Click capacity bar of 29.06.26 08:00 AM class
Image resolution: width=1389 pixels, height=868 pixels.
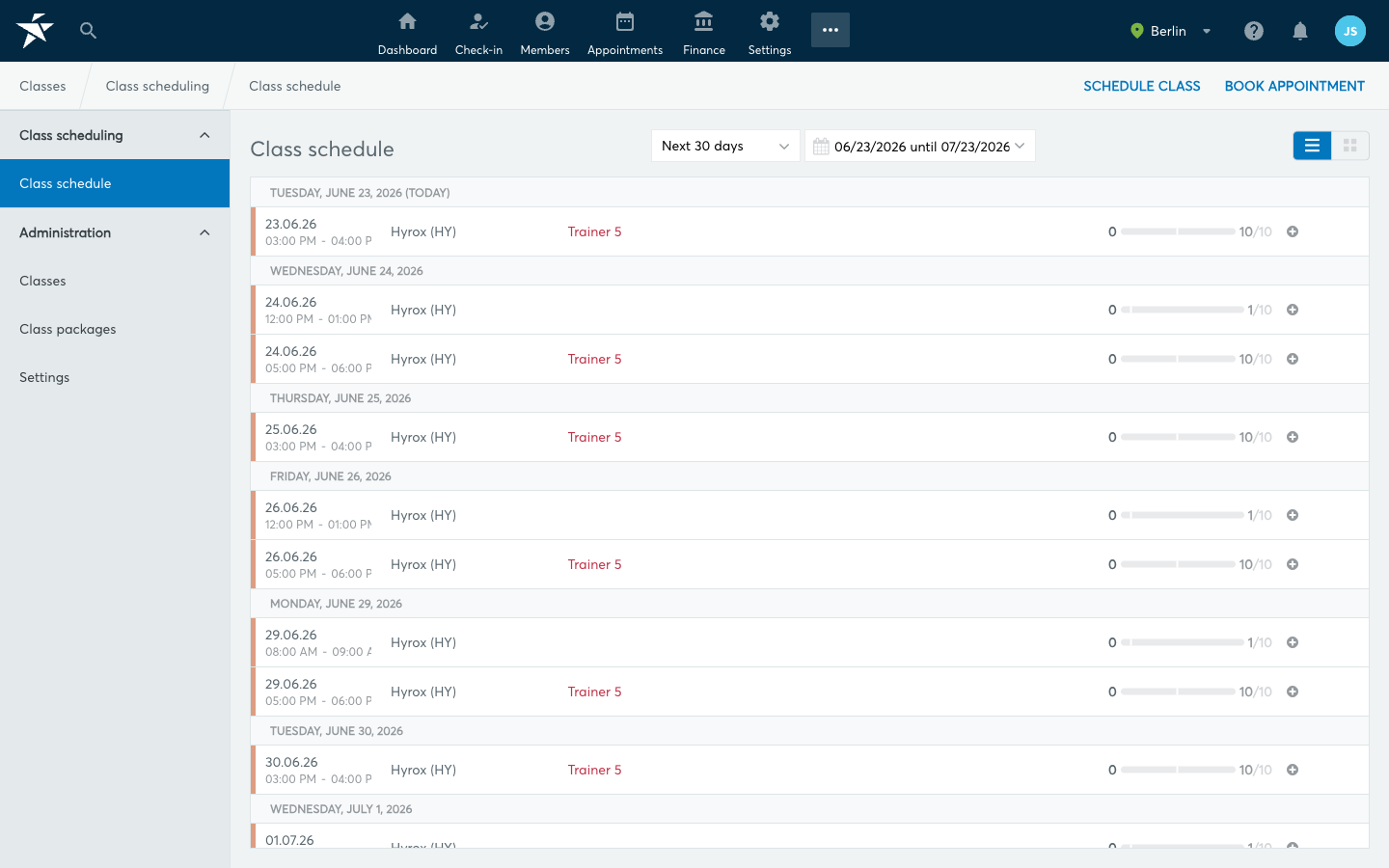[1183, 642]
